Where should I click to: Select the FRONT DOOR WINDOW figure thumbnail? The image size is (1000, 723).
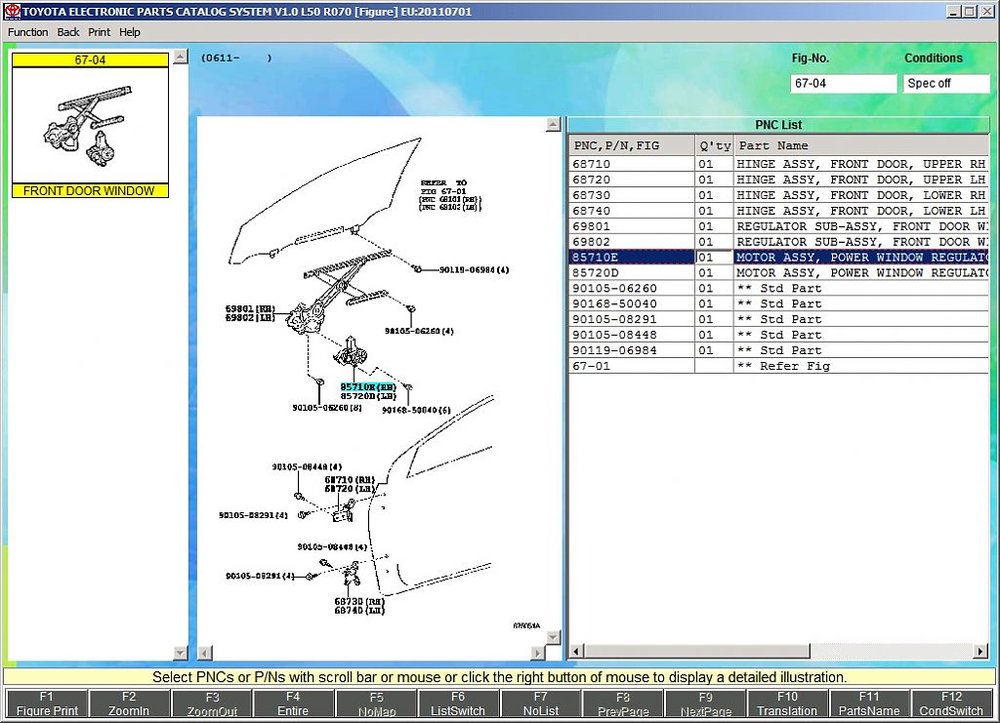click(90, 126)
